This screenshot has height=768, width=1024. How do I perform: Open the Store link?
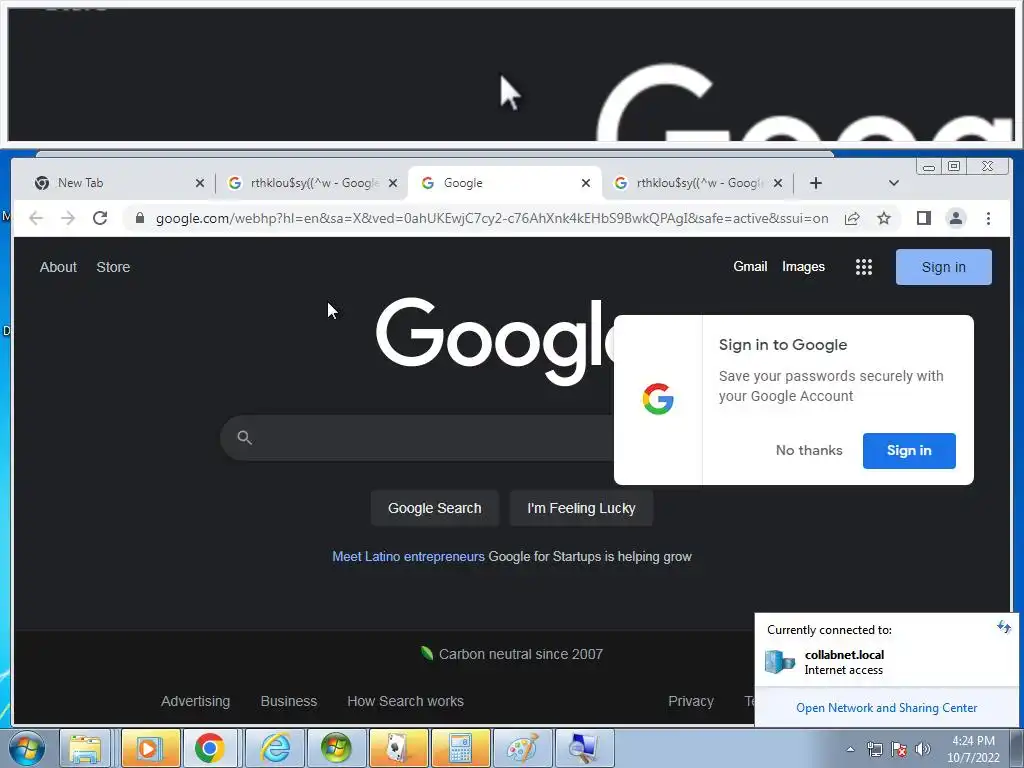tap(113, 267)
